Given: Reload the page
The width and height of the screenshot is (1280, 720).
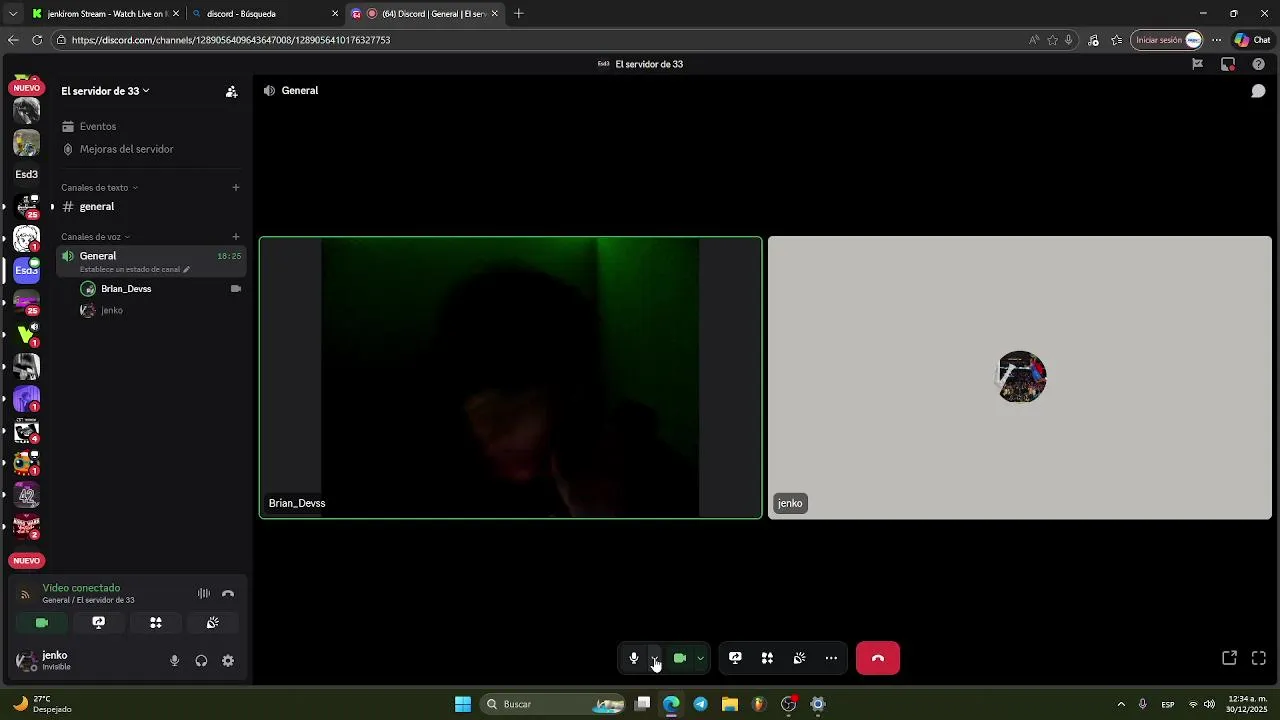Looking at the screenshot, I should point(37,40).
